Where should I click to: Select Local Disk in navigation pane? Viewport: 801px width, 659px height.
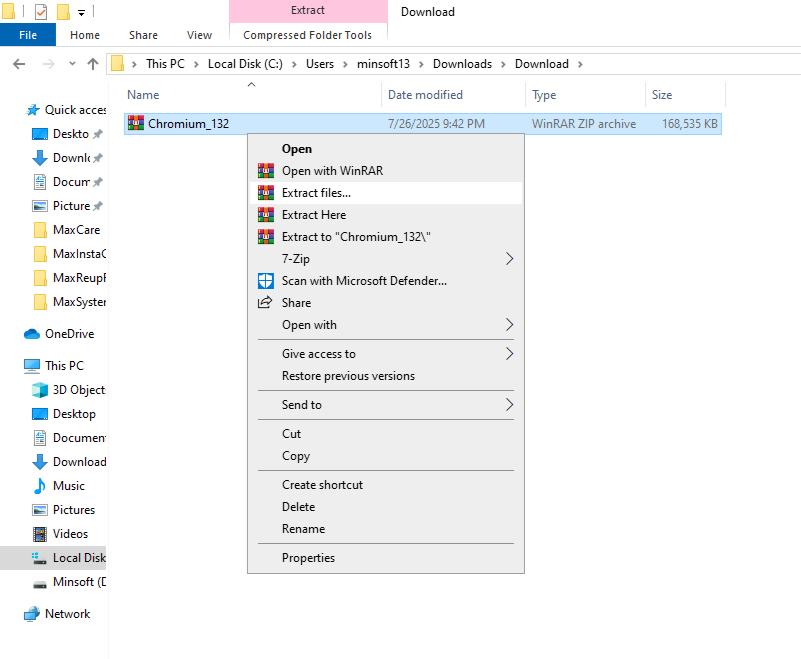[x=53, y=558]
